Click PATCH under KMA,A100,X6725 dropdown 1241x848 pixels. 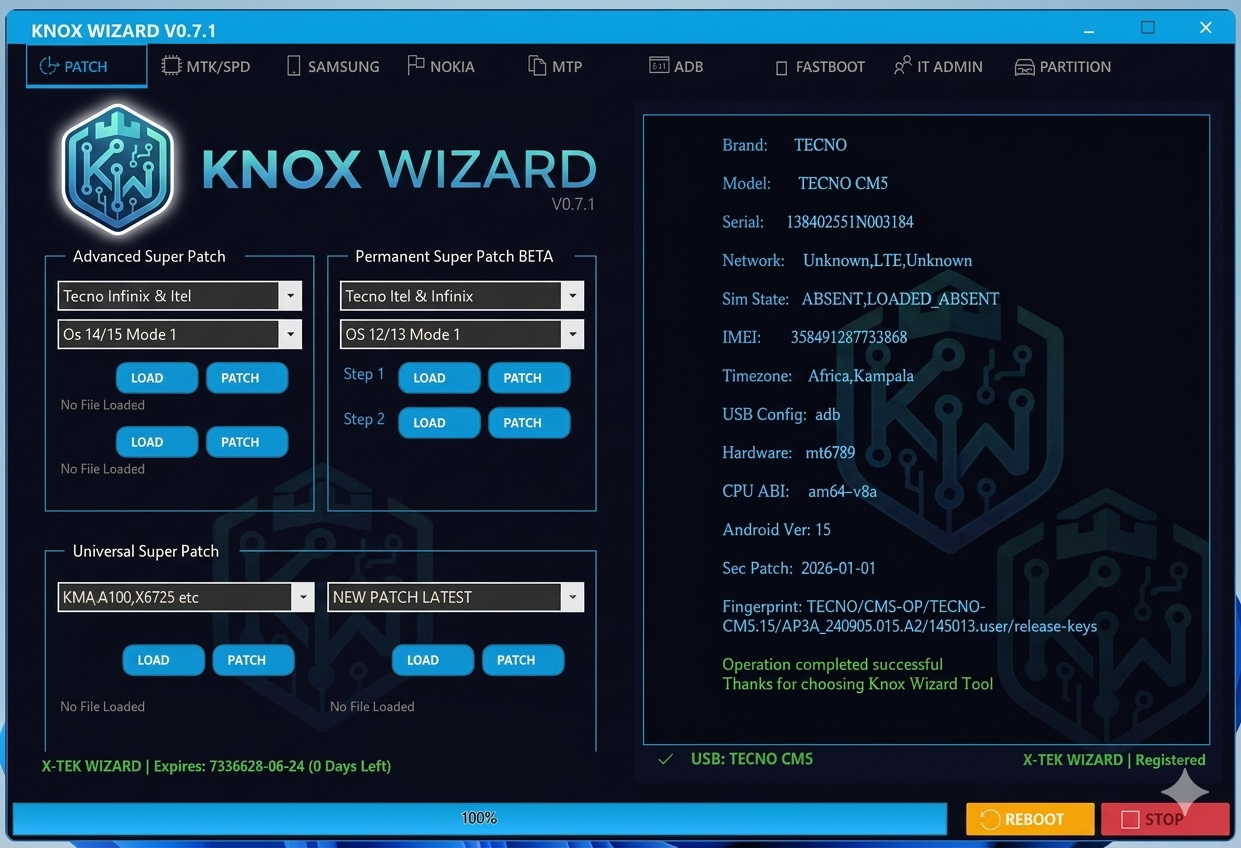(x=253, y=660)
